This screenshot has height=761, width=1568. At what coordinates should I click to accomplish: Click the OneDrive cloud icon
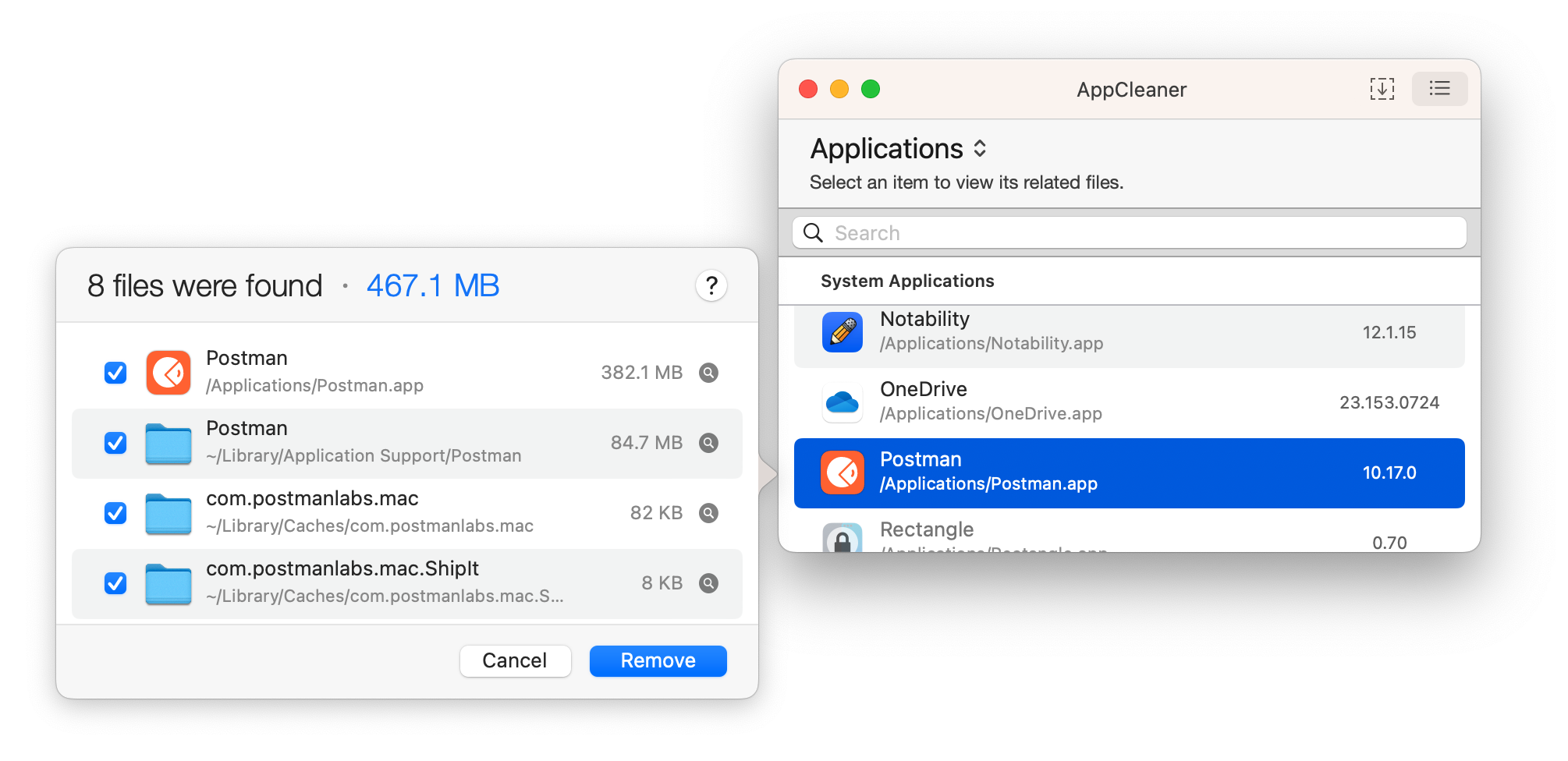[843, 402]
